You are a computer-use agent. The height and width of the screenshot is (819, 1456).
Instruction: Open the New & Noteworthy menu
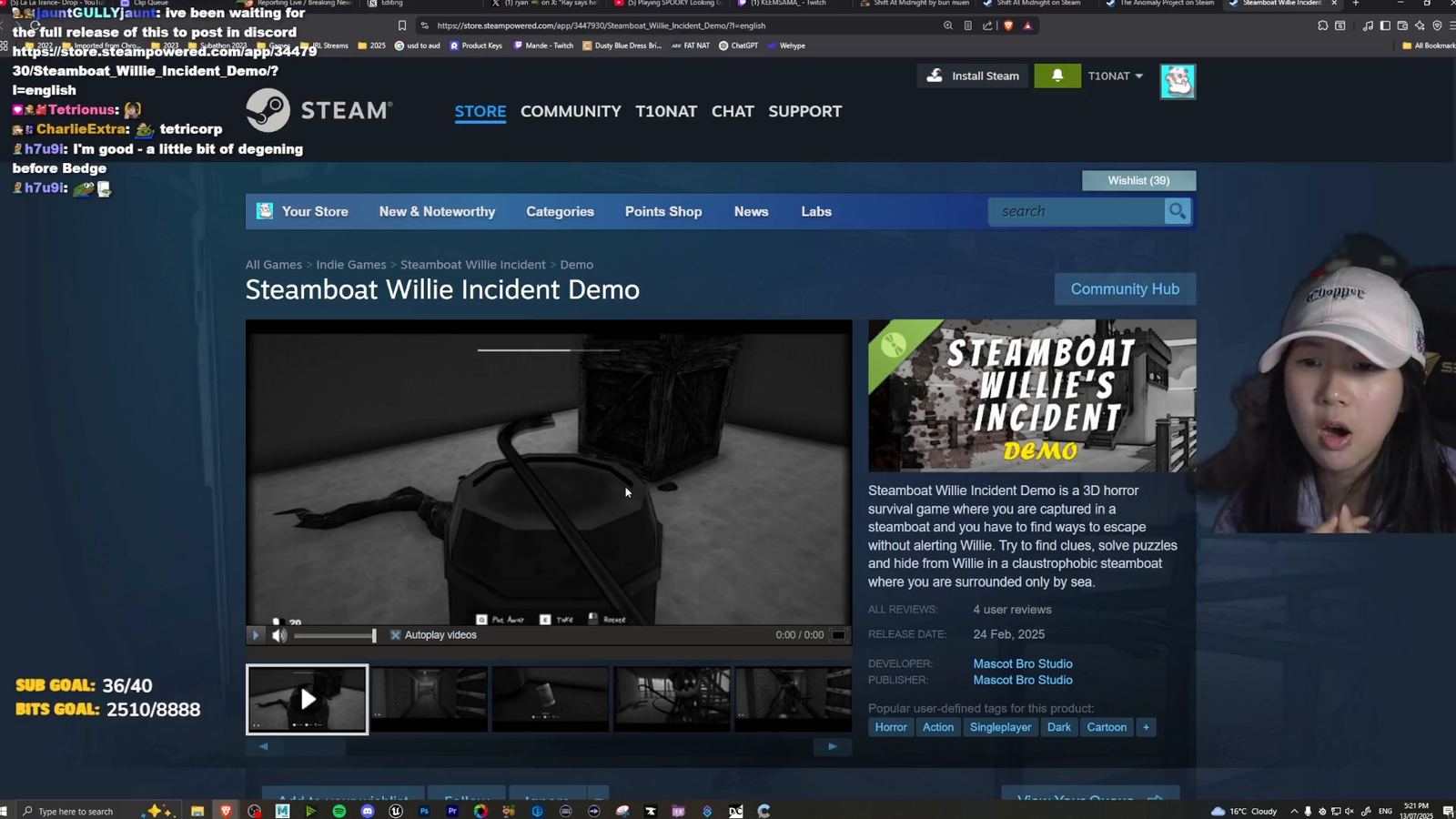[438, 211]
